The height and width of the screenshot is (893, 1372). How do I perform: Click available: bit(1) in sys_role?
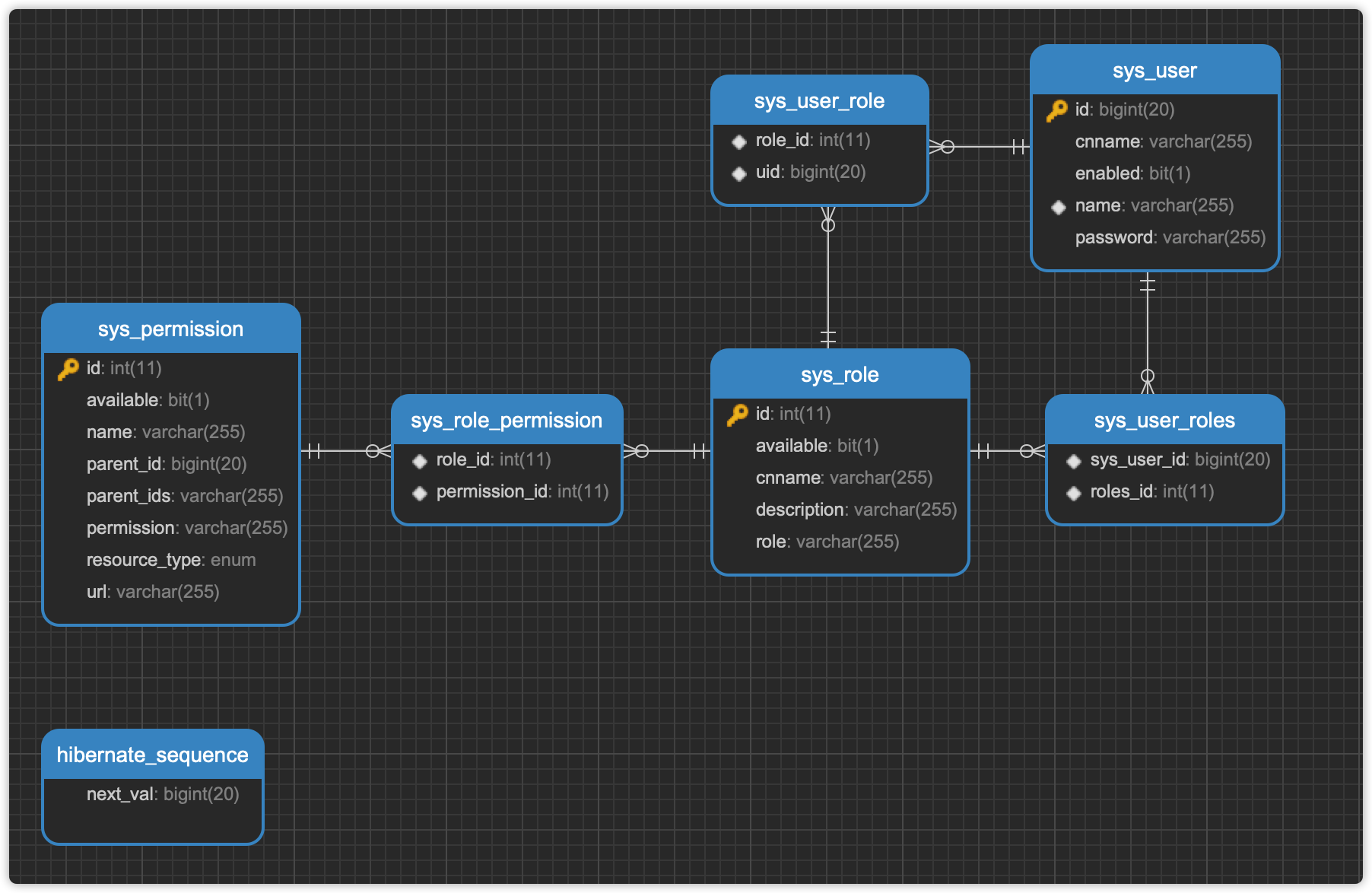coord(818,446)
